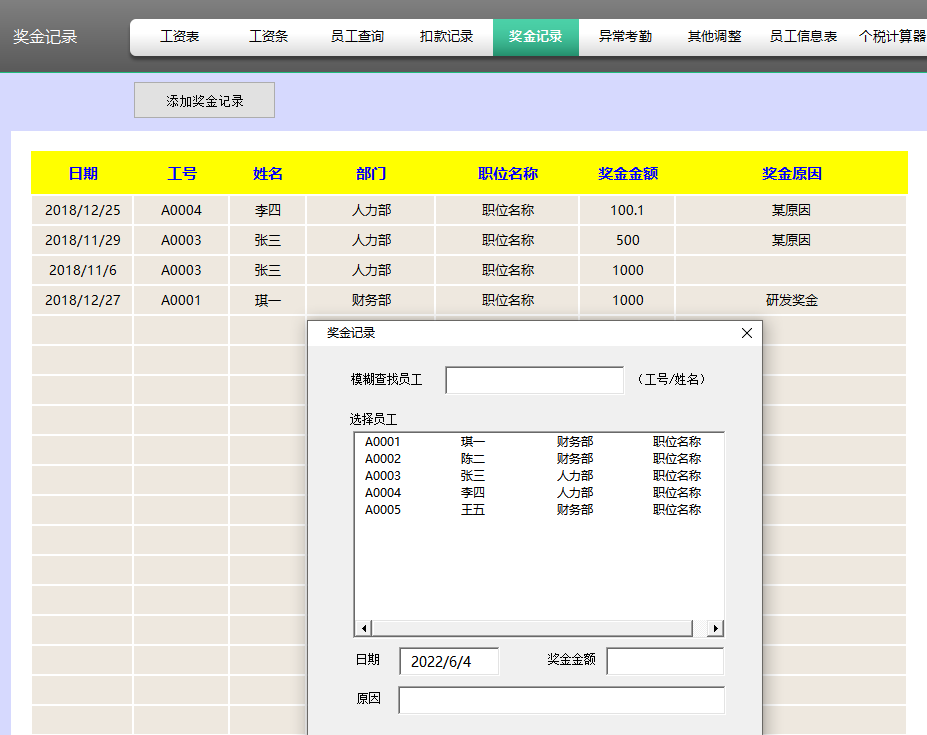
Task: Click the right arrow of the list scrollbar
Action: tap(715, 627)
